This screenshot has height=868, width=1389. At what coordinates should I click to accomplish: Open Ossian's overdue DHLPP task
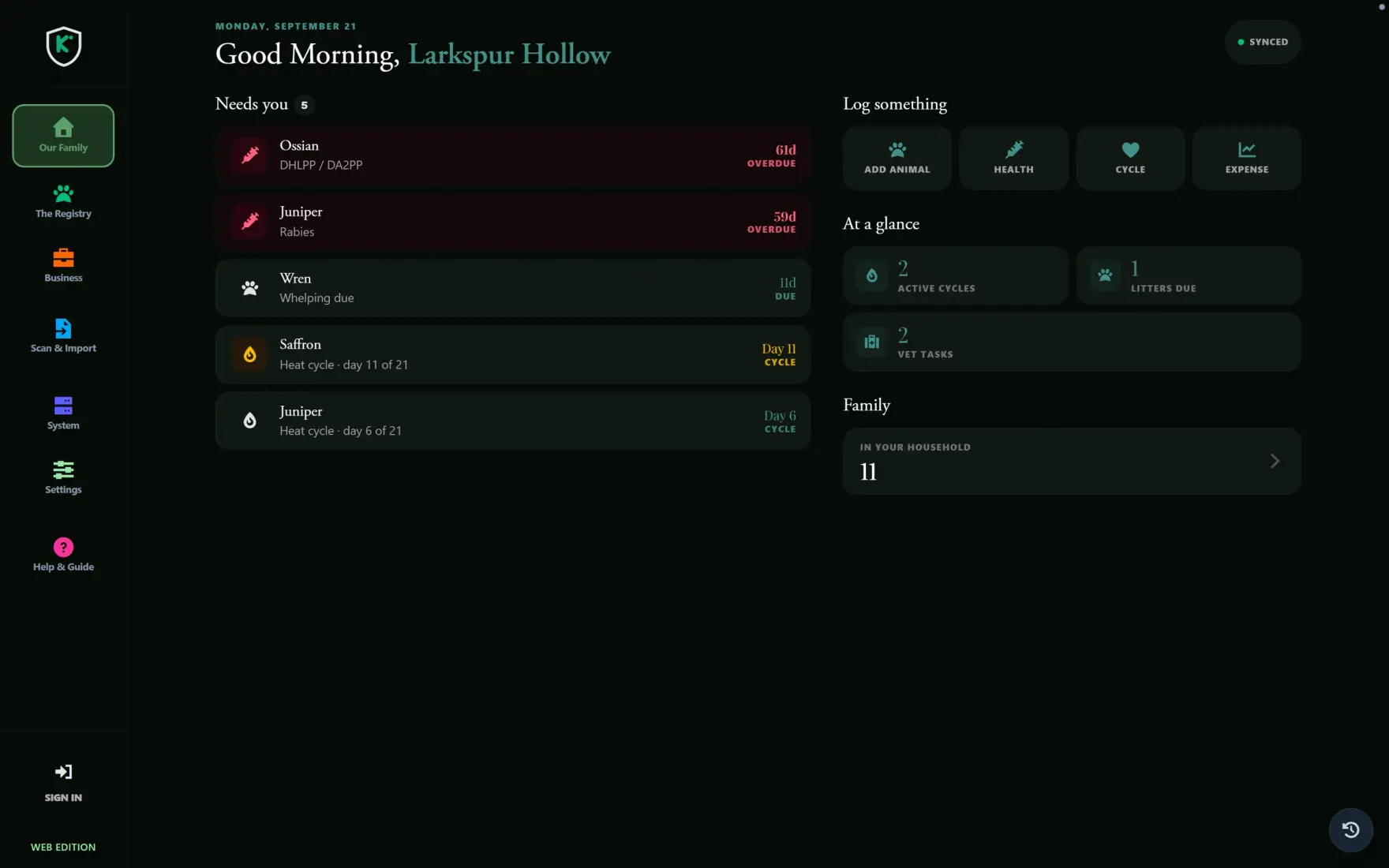[513, 155]
